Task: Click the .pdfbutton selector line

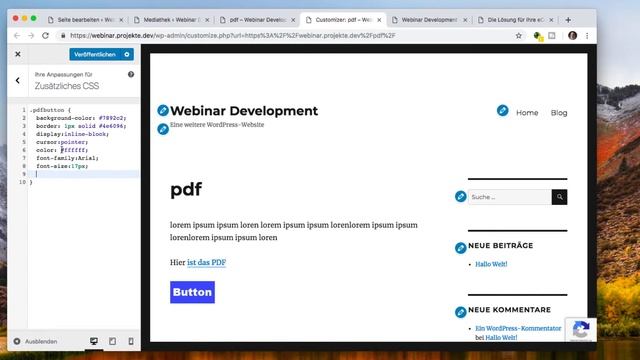Action: 50,110
